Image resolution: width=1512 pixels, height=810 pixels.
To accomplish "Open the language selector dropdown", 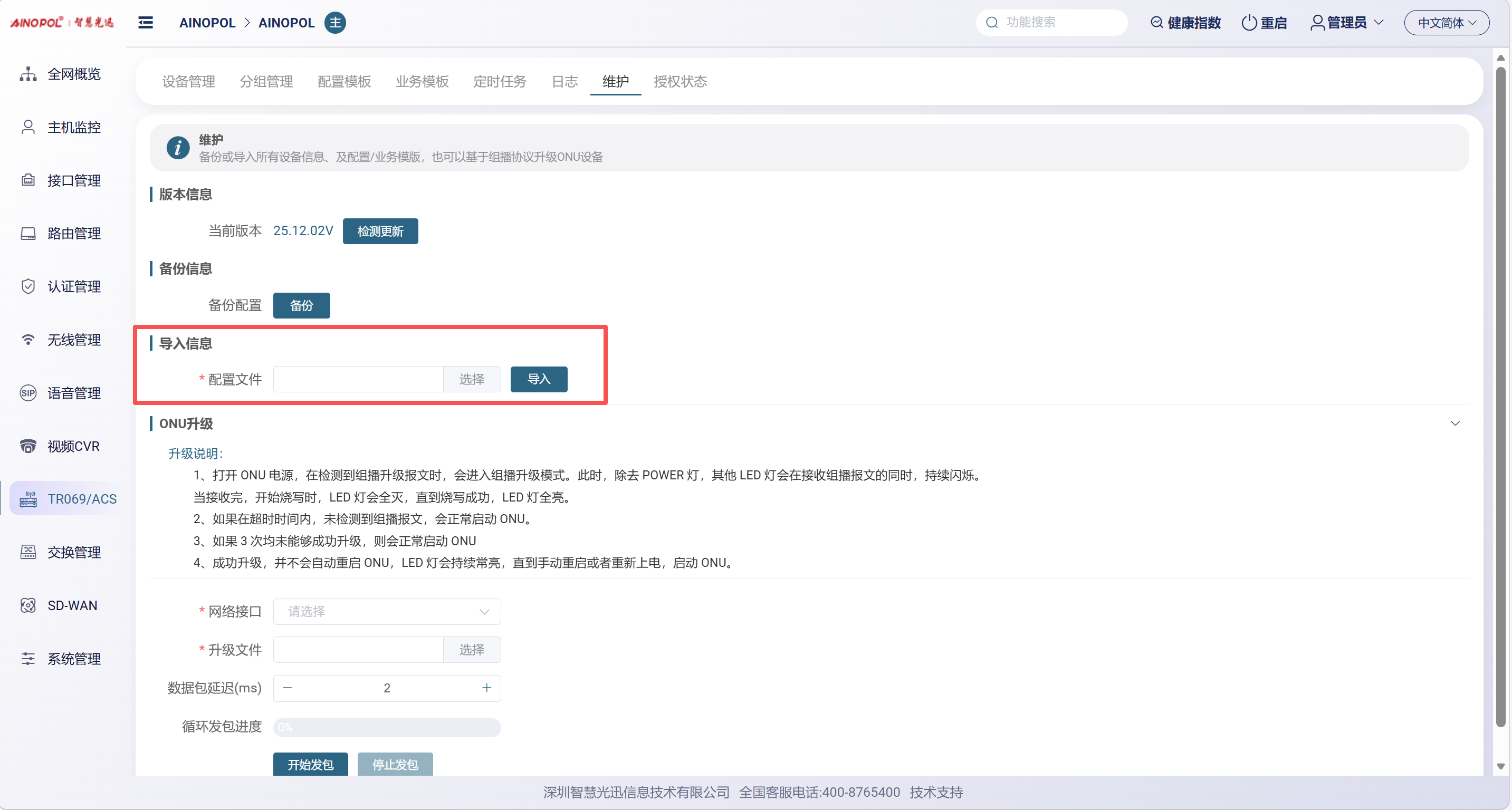I will [1446, 23].
